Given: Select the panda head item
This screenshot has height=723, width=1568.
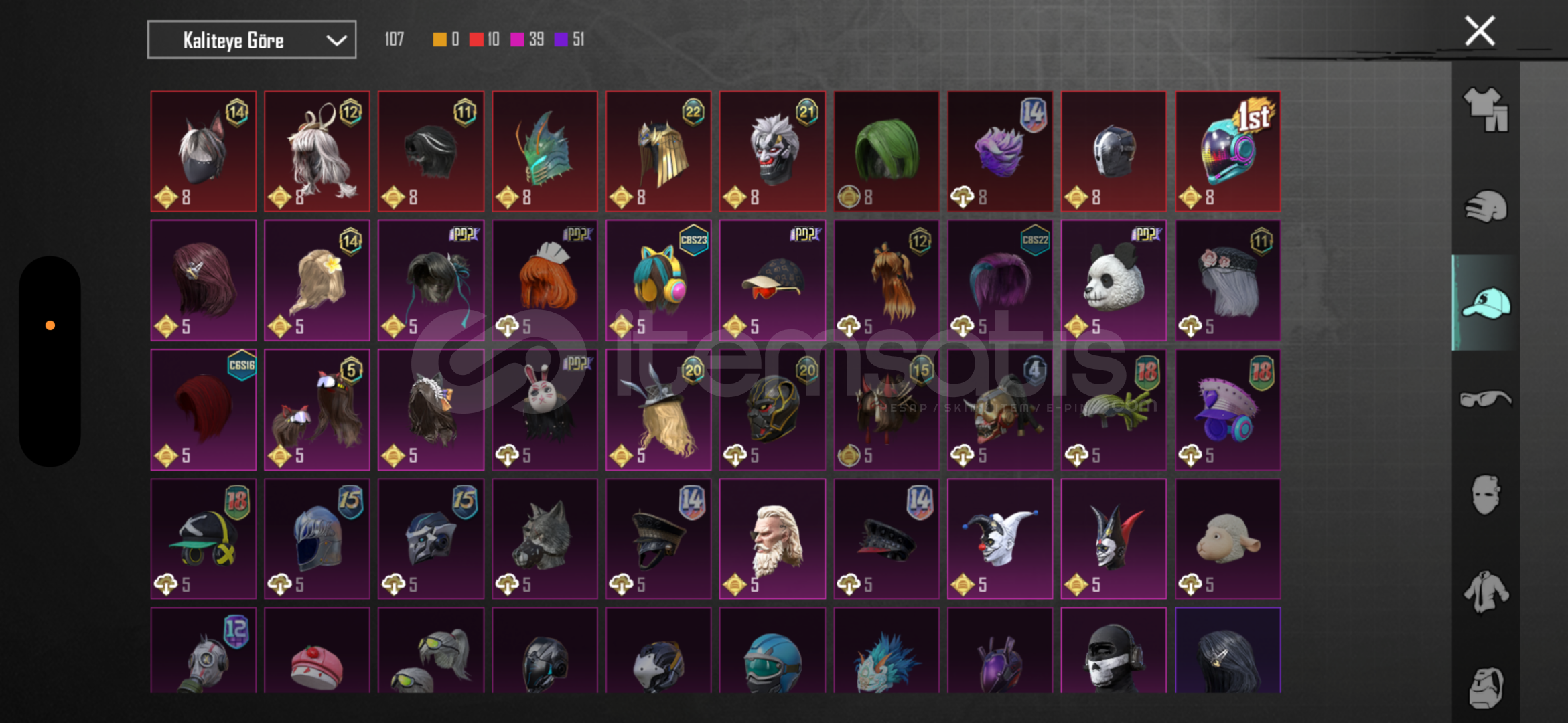Looking at the screenshot, I should click(x=1114, y=280).
